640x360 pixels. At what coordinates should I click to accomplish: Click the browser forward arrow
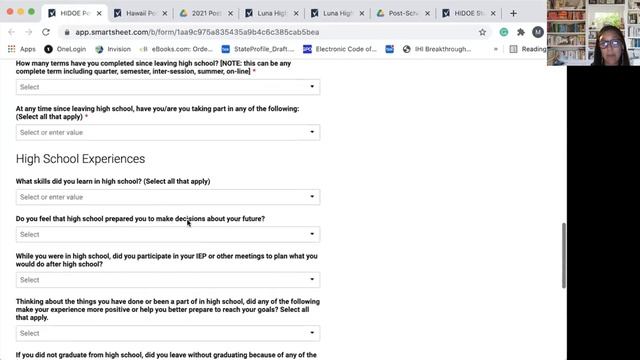(29, 32)
